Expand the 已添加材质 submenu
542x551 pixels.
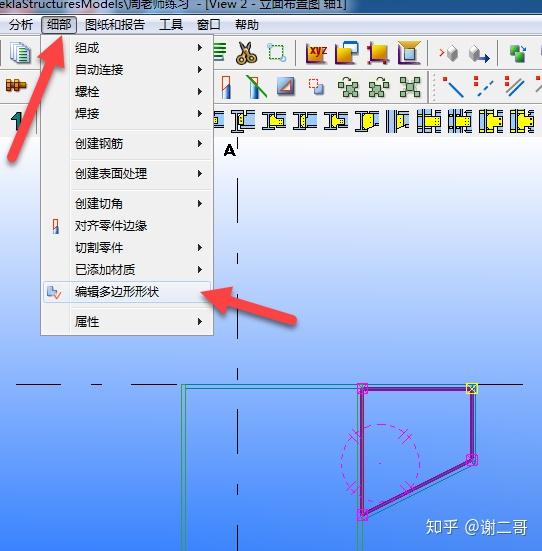(x=127, y=270)
